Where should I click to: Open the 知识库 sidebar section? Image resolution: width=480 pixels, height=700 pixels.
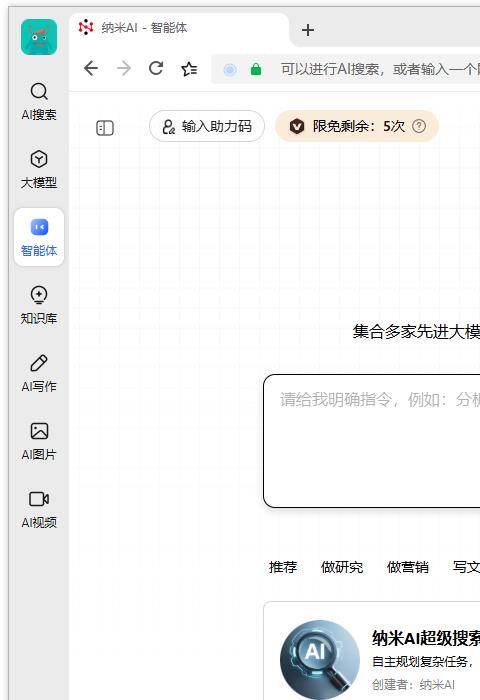[39, 305]
